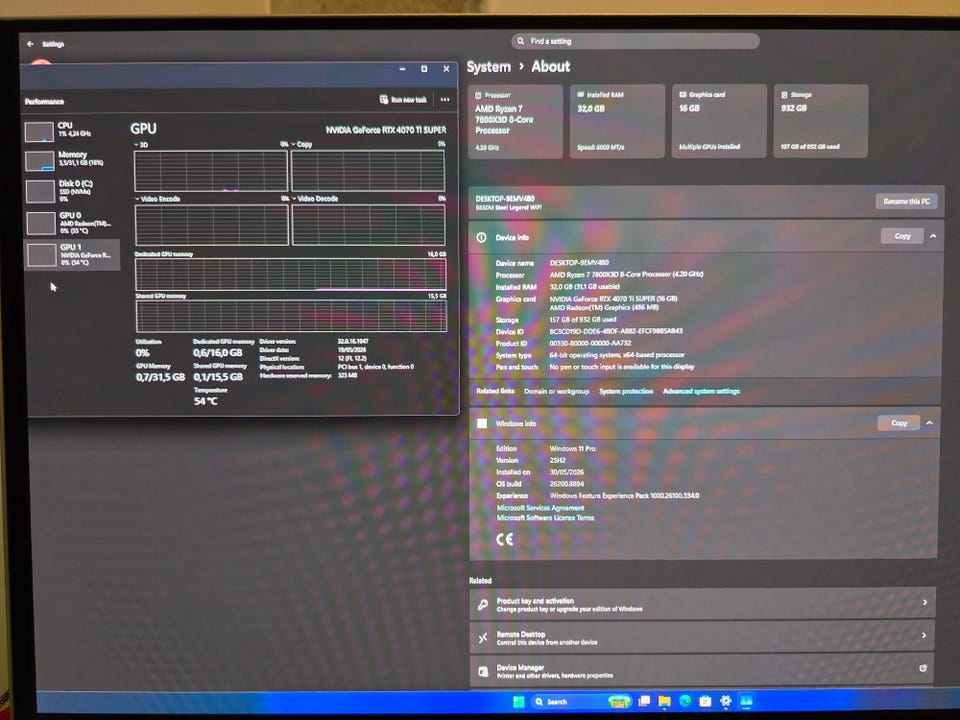This screenshot has height=720, width=960.
Task: Click the Graphics card summary card
Action: pos(719,121)
